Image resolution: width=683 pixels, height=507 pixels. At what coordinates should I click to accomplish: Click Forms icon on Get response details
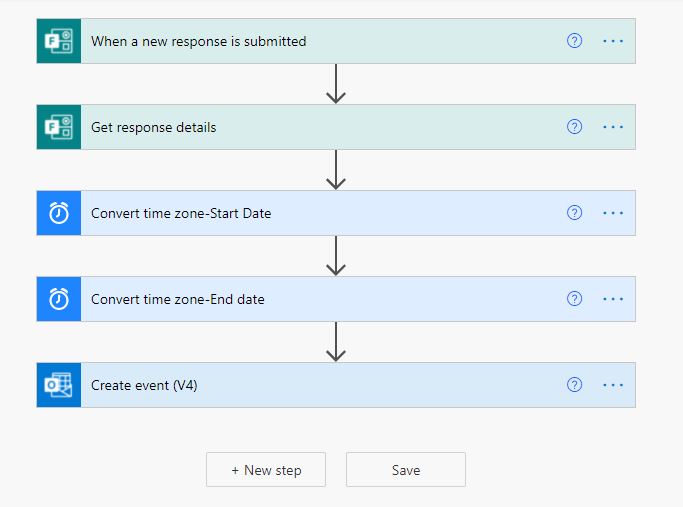pos(59,127)
